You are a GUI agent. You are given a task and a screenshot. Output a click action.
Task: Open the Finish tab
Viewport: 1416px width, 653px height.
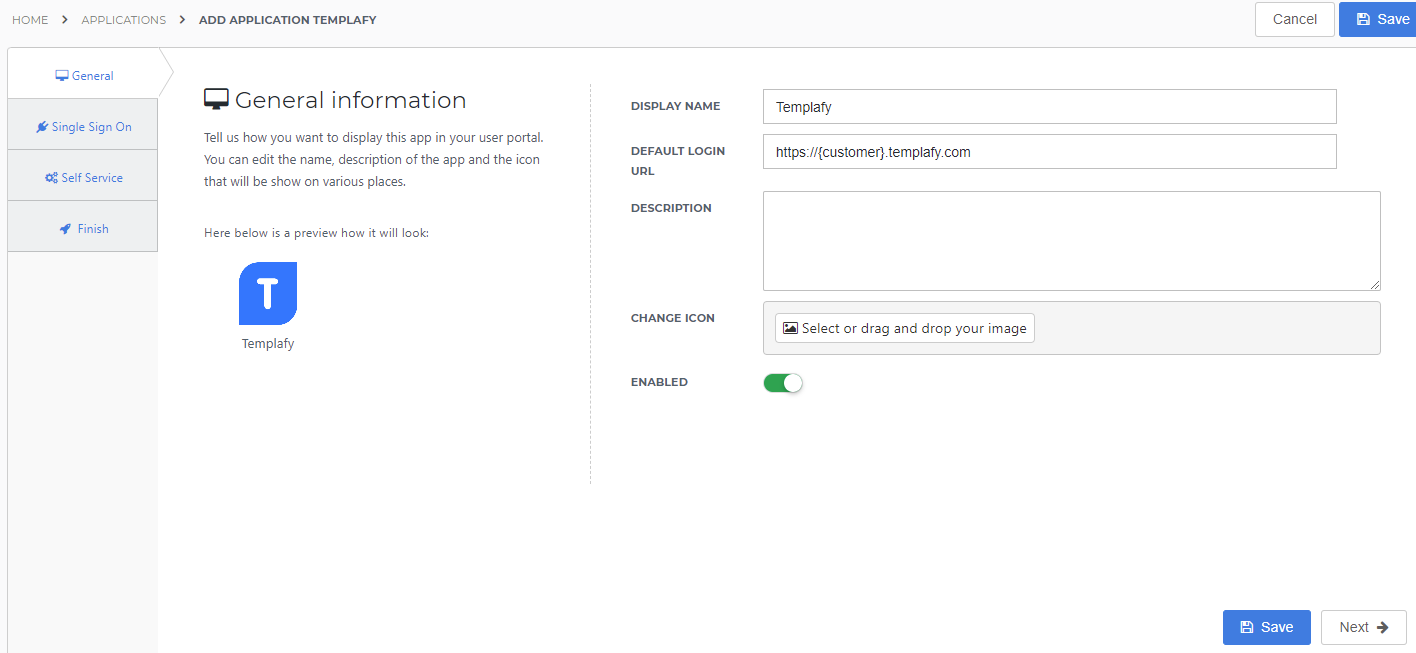(83, 229)
